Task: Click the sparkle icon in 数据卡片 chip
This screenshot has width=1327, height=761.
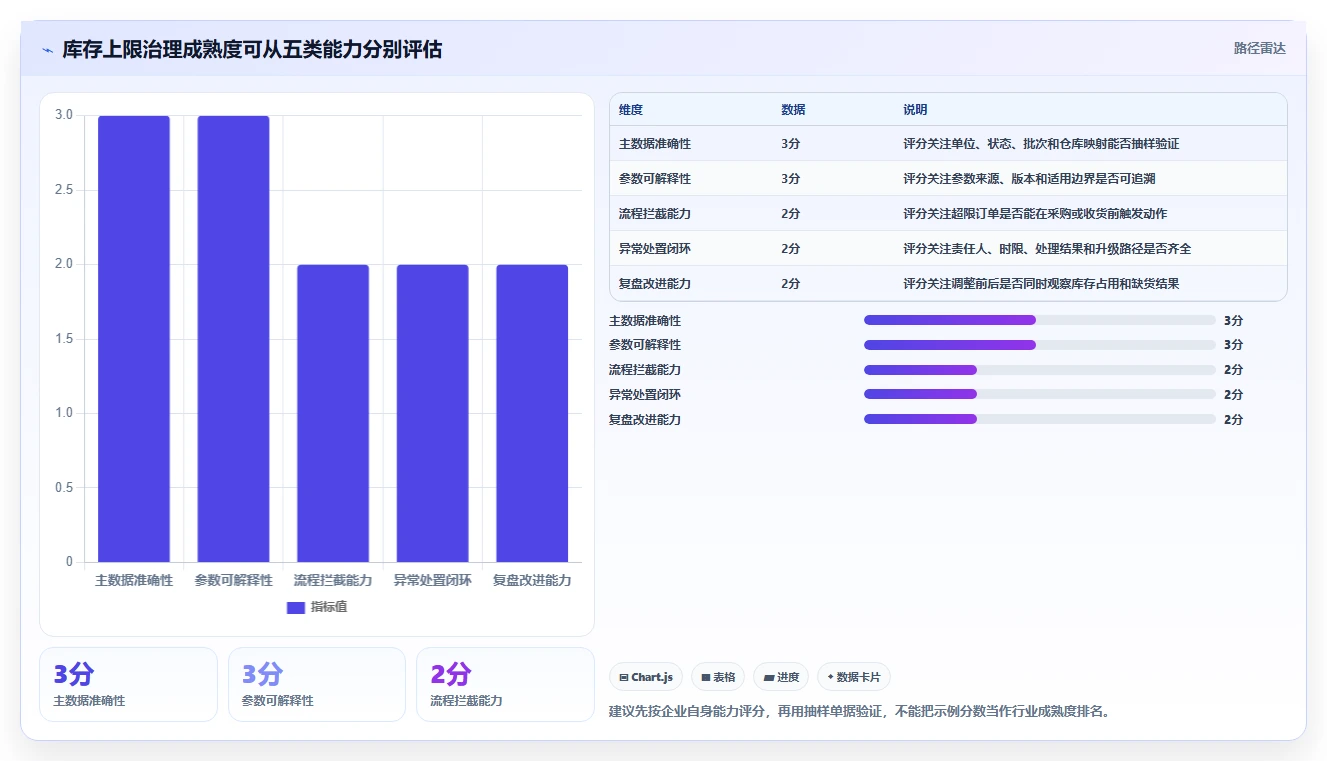Action: [830, 677]
